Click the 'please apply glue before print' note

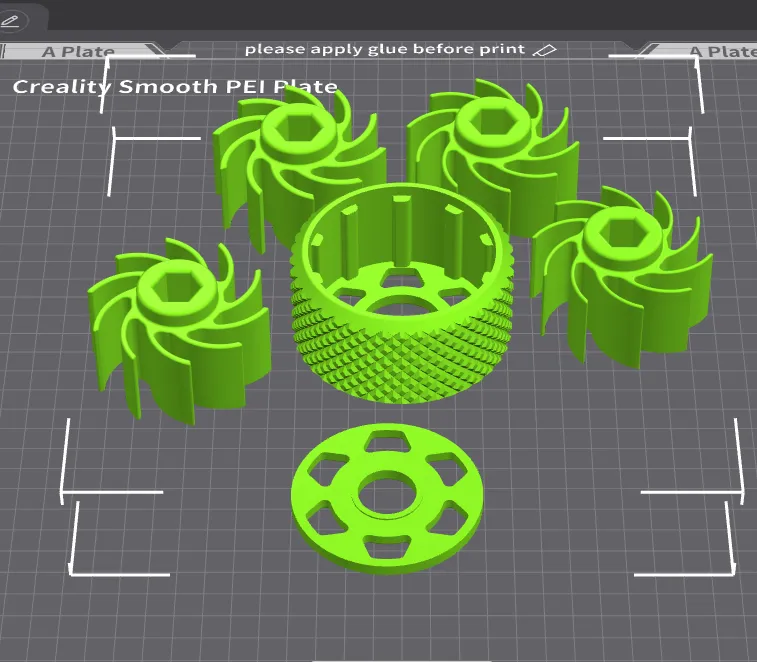pos(385,49)
